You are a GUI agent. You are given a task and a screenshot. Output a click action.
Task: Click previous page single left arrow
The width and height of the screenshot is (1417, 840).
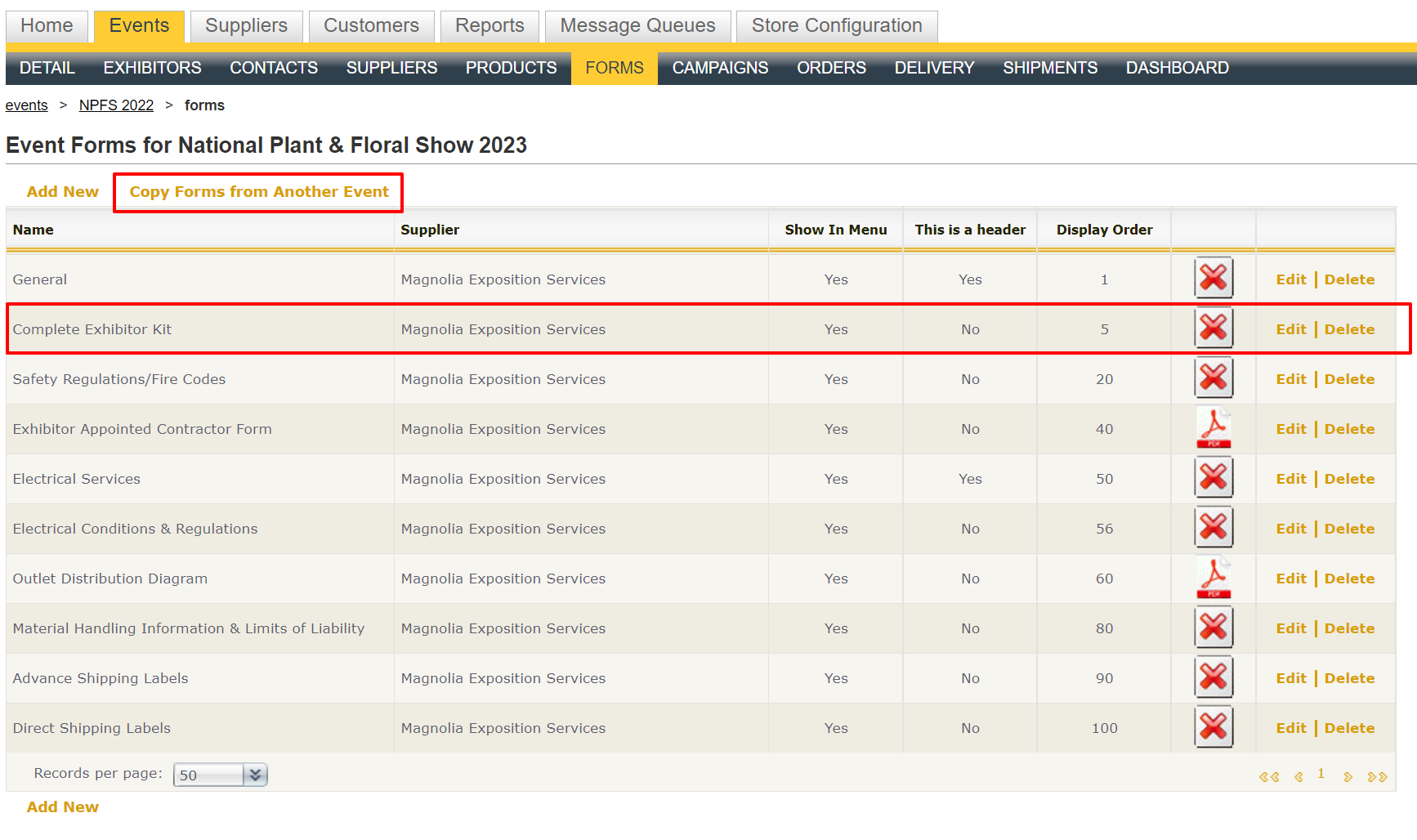click(x=1299, y=776)
